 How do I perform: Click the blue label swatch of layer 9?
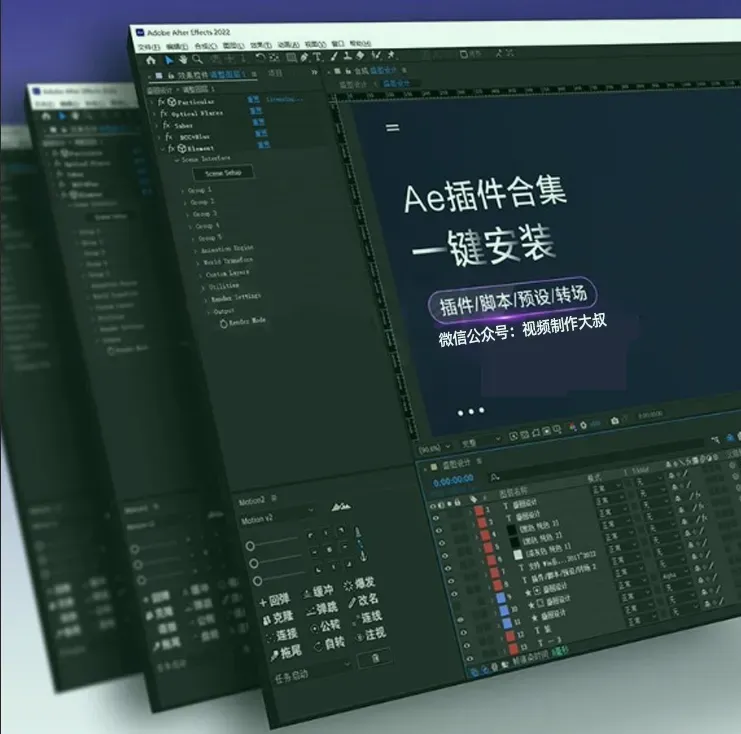point(500,598)
